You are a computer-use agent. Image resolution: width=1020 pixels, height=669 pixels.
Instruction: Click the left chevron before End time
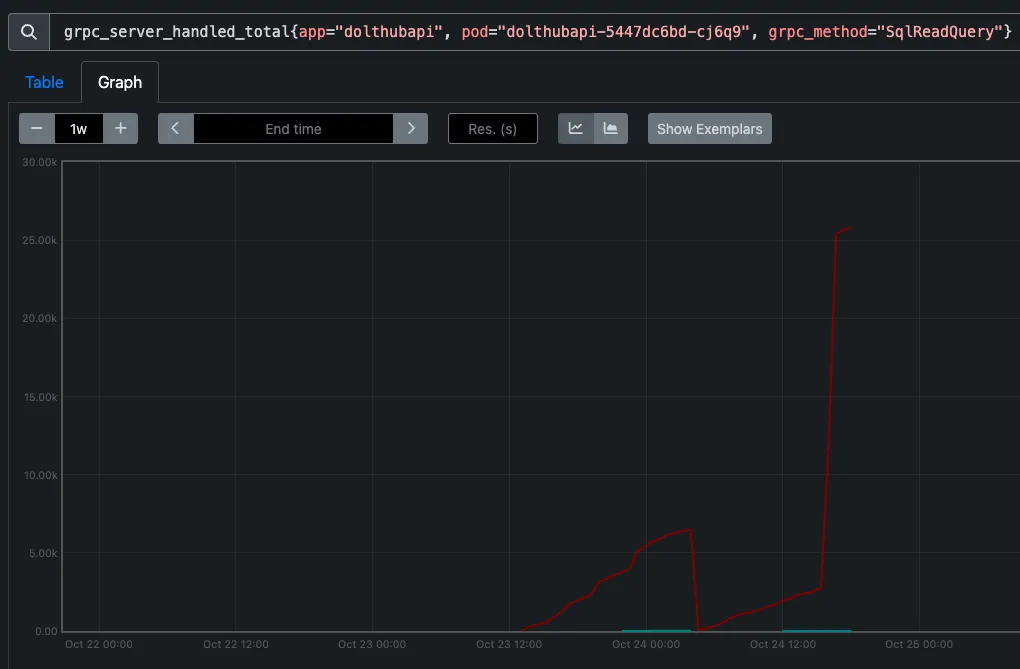click(175, 128)
